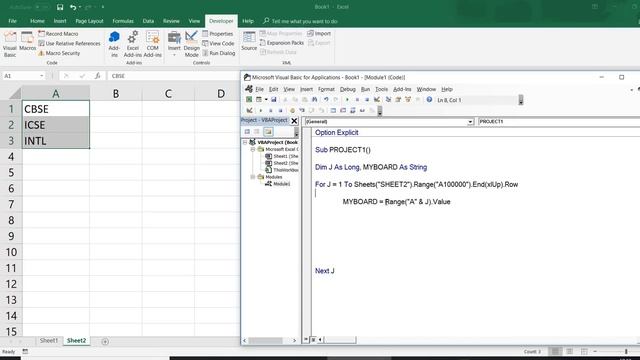Select the row 7 header
Screen dimensions: 640x360
(x=11, y=204)
